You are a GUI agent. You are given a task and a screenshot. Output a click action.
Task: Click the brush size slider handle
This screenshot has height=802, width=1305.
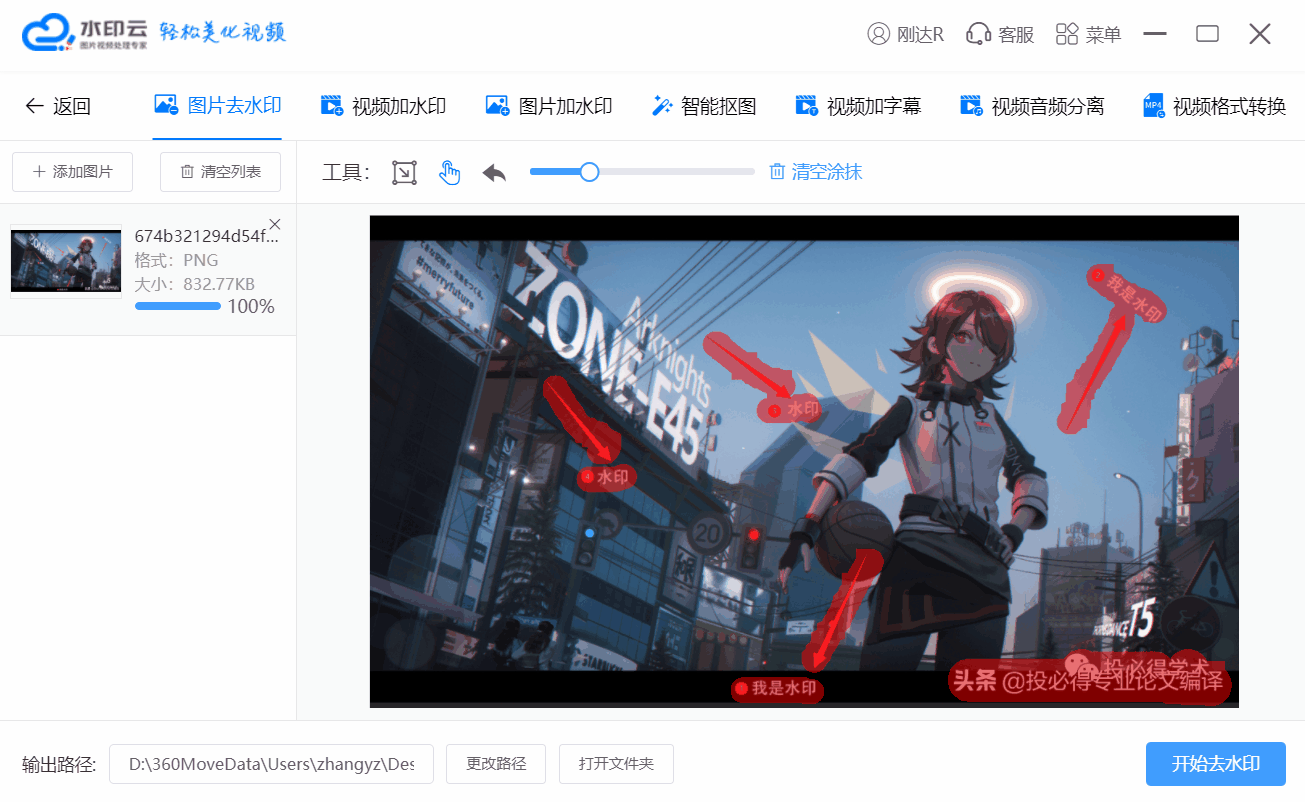coord(589,172)
